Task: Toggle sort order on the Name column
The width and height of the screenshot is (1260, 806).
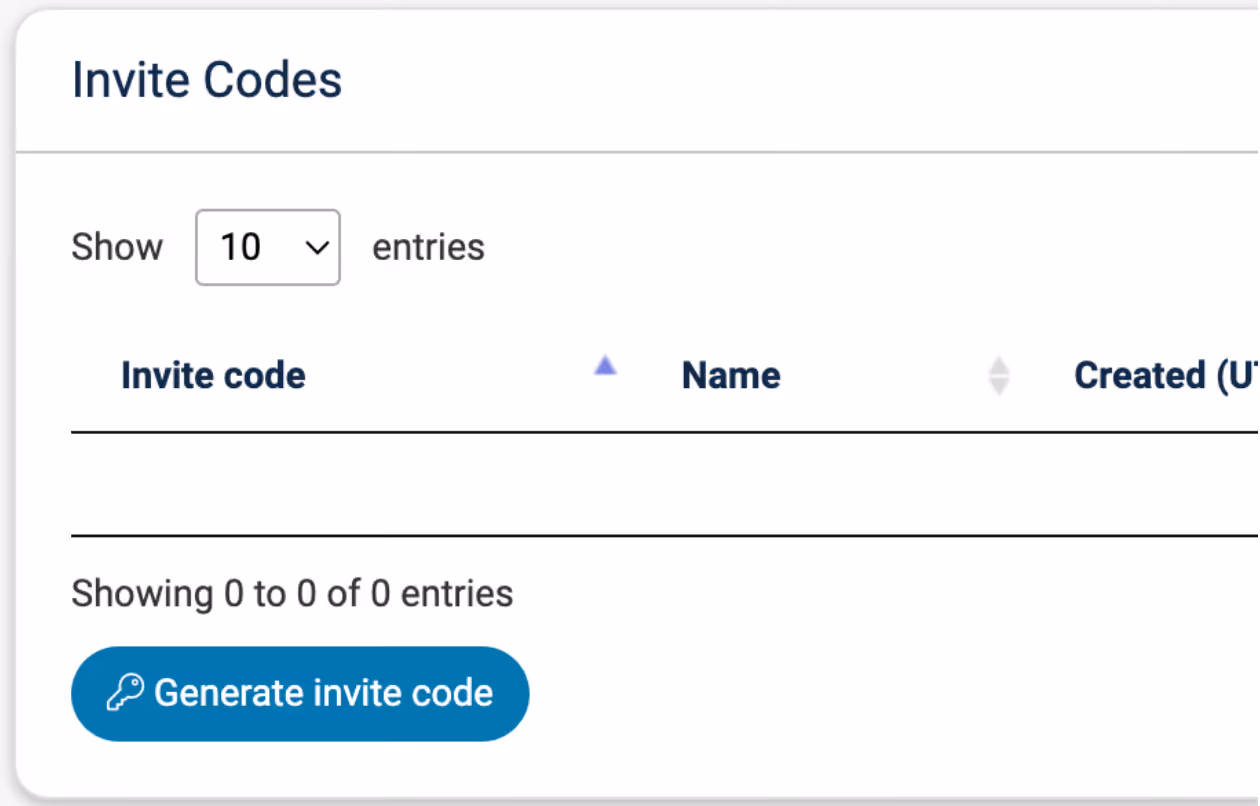Action: click(730, 375)
